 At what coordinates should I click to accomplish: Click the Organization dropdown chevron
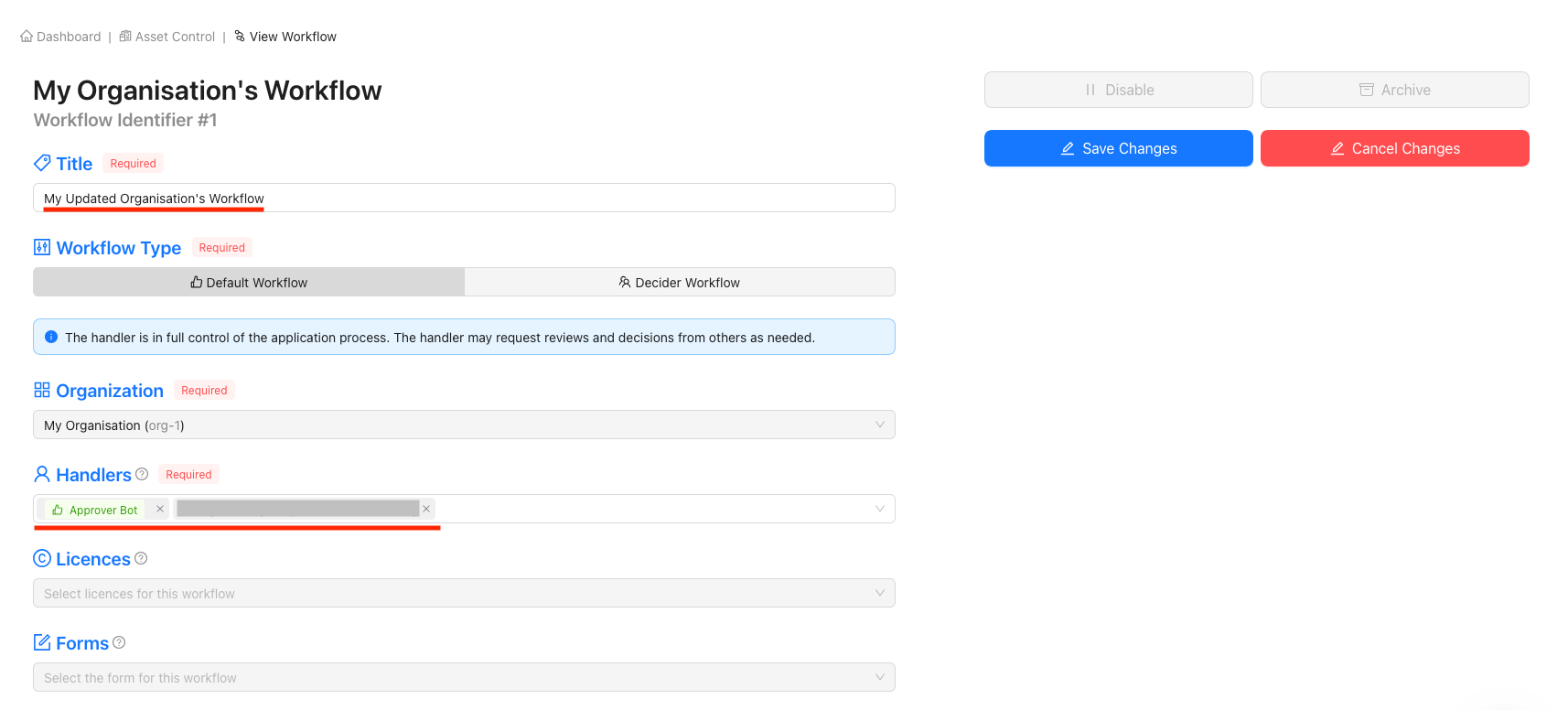[879, 425]
